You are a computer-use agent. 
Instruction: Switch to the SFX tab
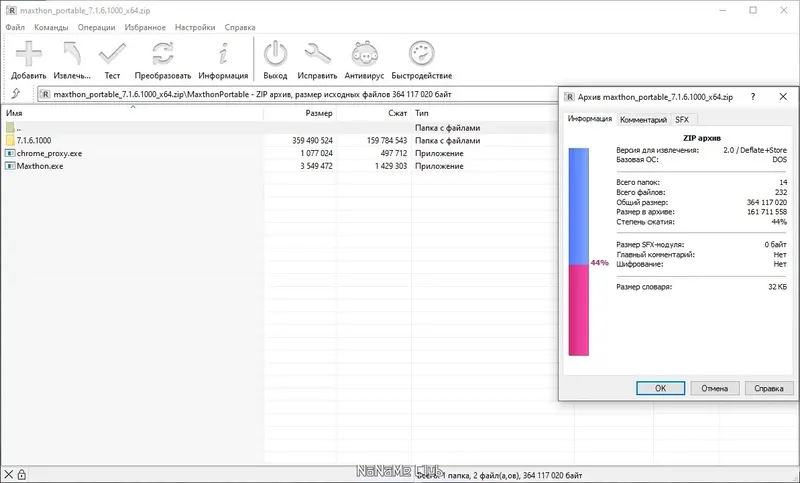click(x=682, y=119)
